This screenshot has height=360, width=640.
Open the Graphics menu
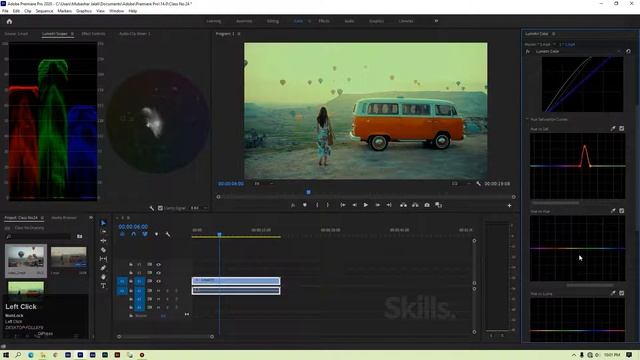(x=84, y=11)
